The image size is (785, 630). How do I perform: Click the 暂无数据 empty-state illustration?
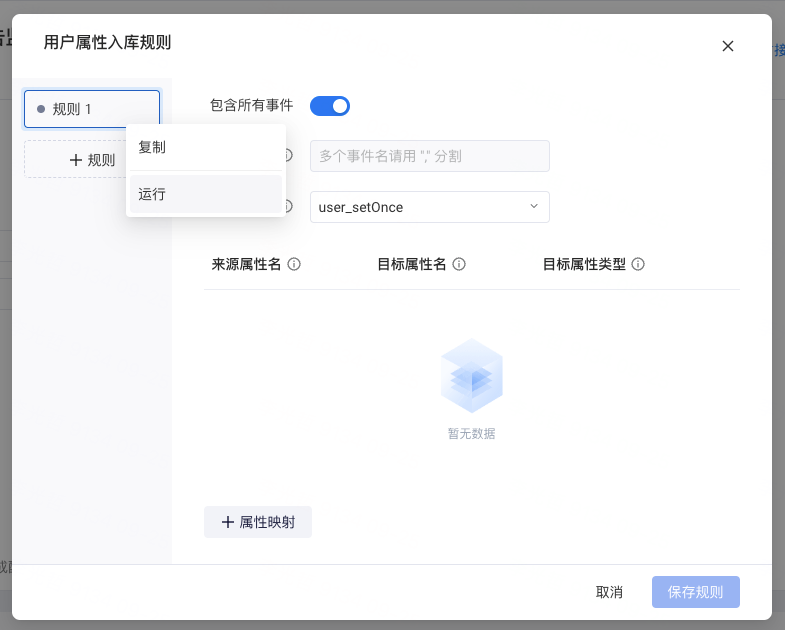click(x=471, y=376)
